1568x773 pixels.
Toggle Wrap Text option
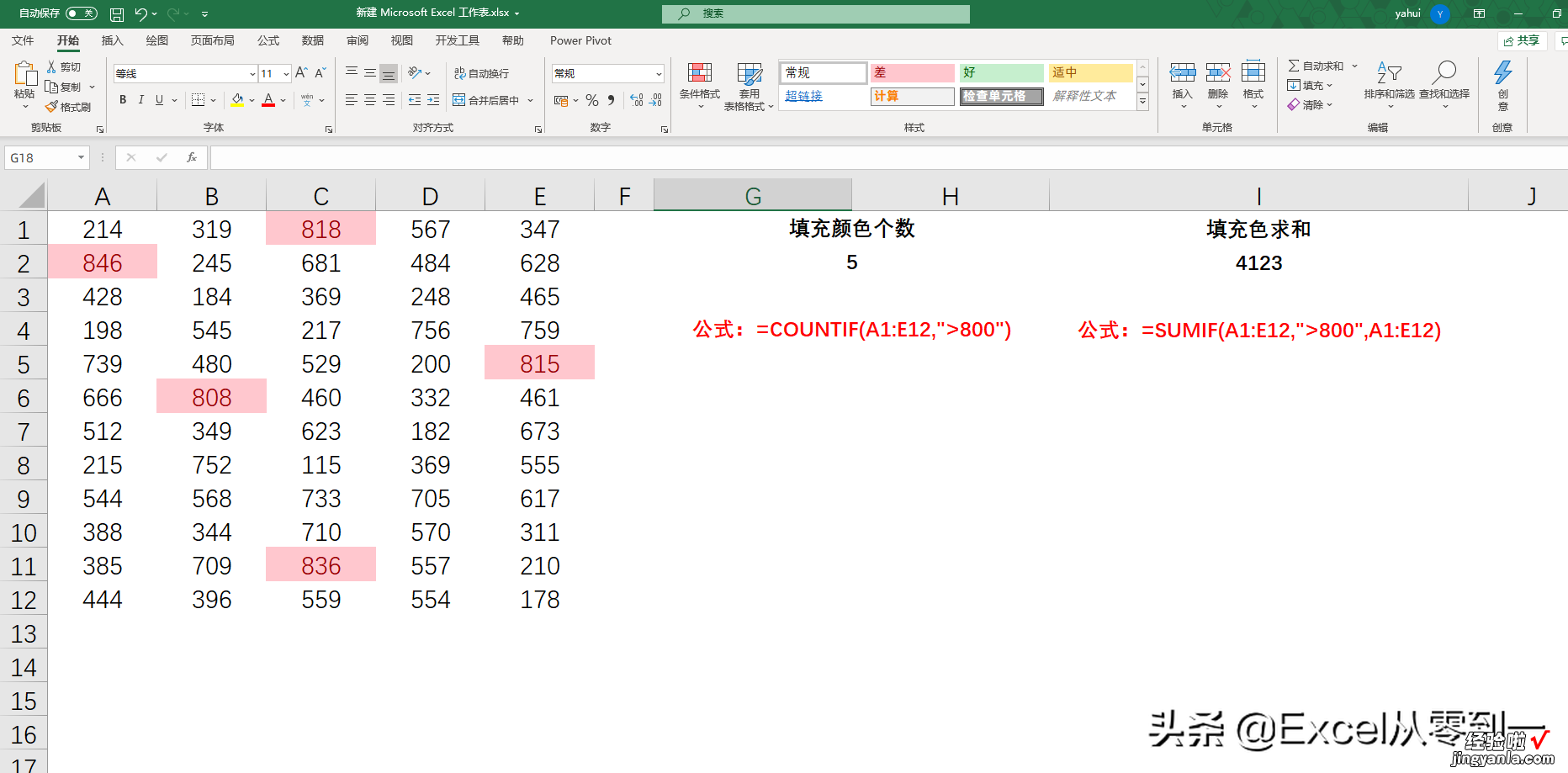click(481, 73)
